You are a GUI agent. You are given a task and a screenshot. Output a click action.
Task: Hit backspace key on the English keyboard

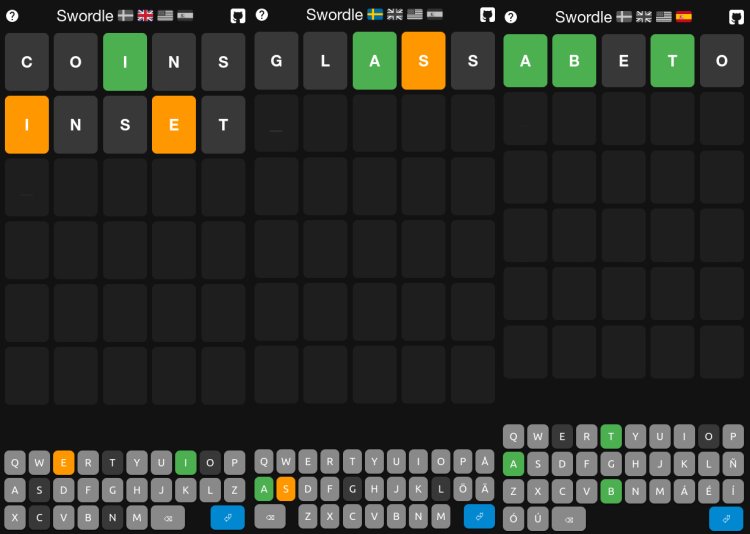coord(168,518)
